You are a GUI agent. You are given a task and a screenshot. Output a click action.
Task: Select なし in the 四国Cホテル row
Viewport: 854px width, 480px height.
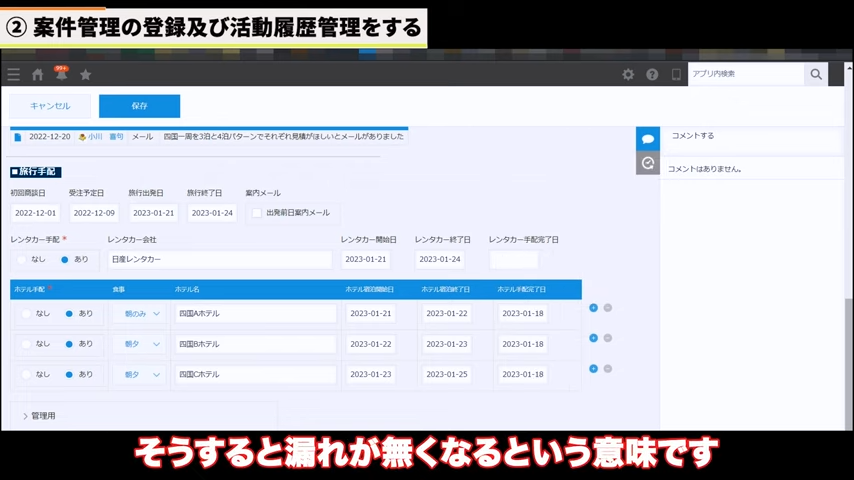(26, 375)
